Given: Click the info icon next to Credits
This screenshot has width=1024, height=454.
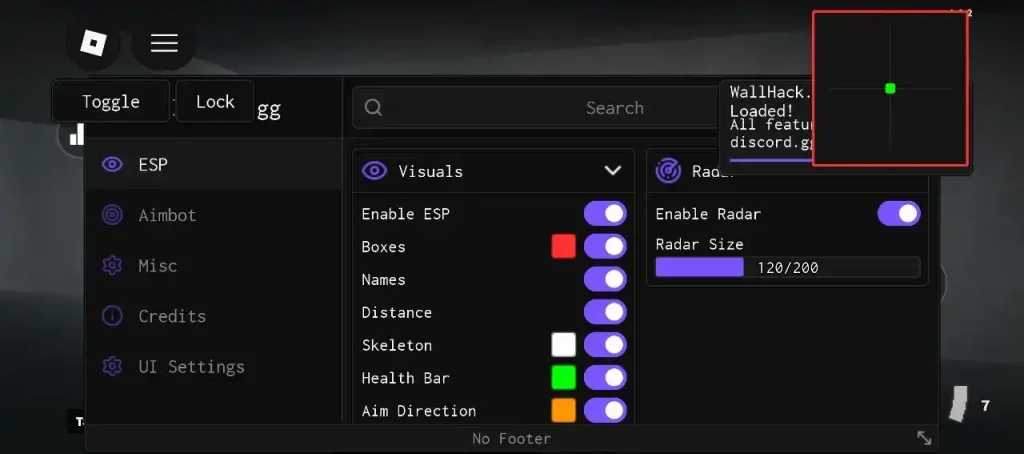Looking at the screenshot, I should click(x=112, y=316).
